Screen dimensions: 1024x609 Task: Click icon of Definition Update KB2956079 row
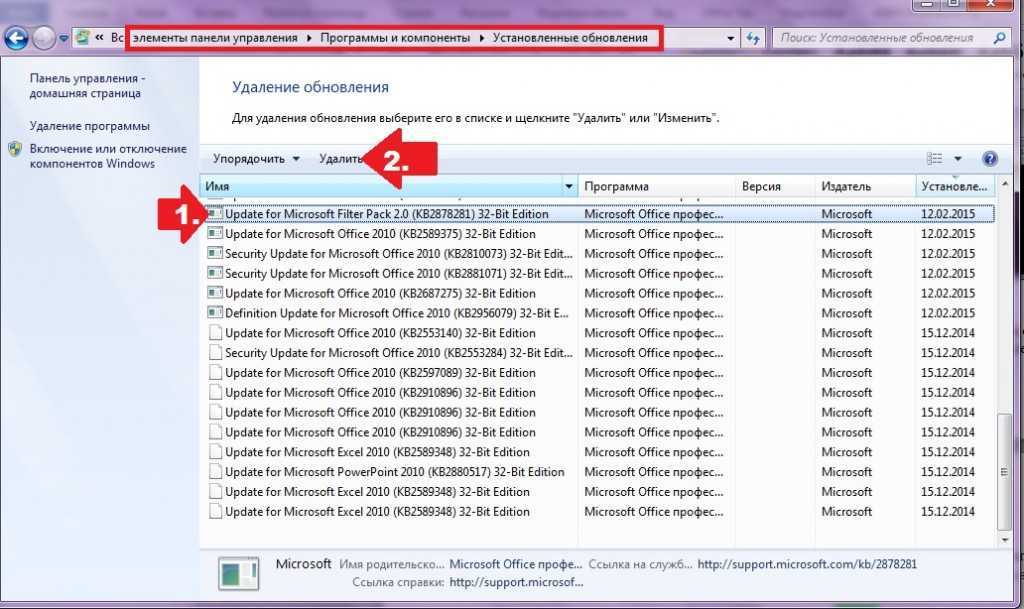(x=214, y=313)
